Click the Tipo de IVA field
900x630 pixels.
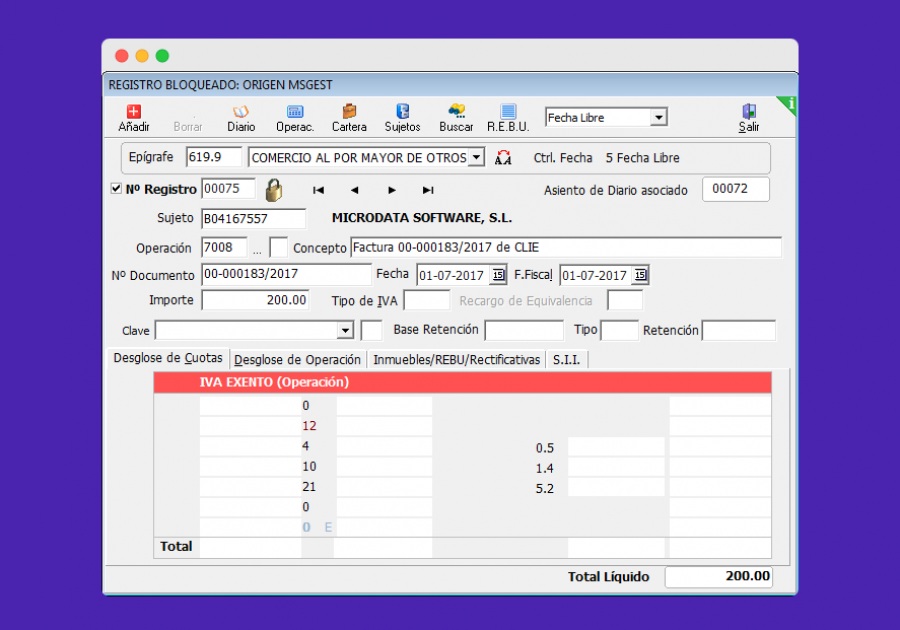point(427,300)
